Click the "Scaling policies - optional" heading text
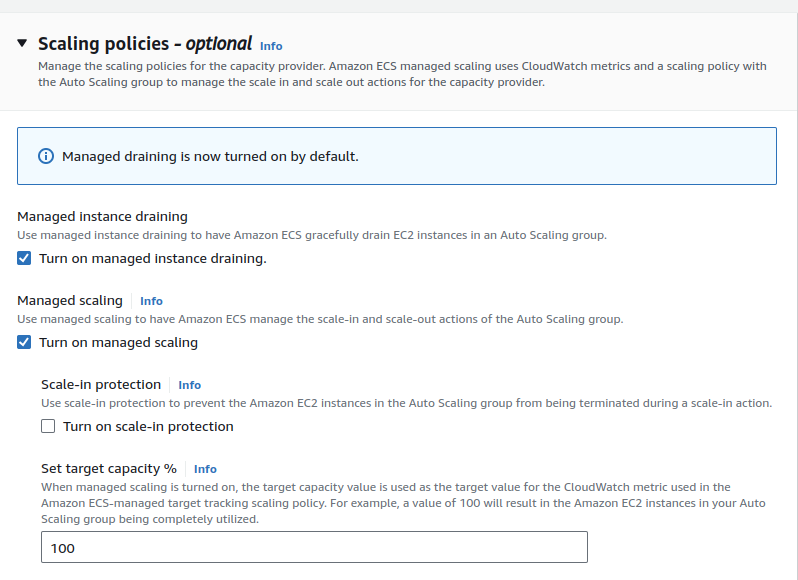The height and width of the screenshot is (580, 798). point(144,44)
